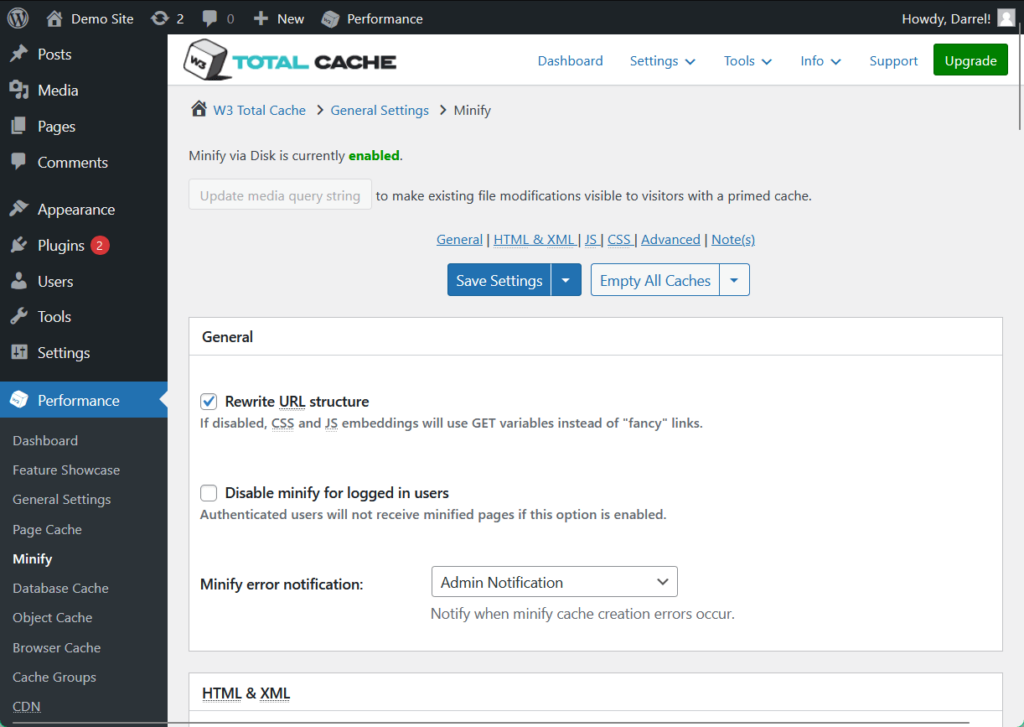Click Empty All Caches button

coord(655,280)
